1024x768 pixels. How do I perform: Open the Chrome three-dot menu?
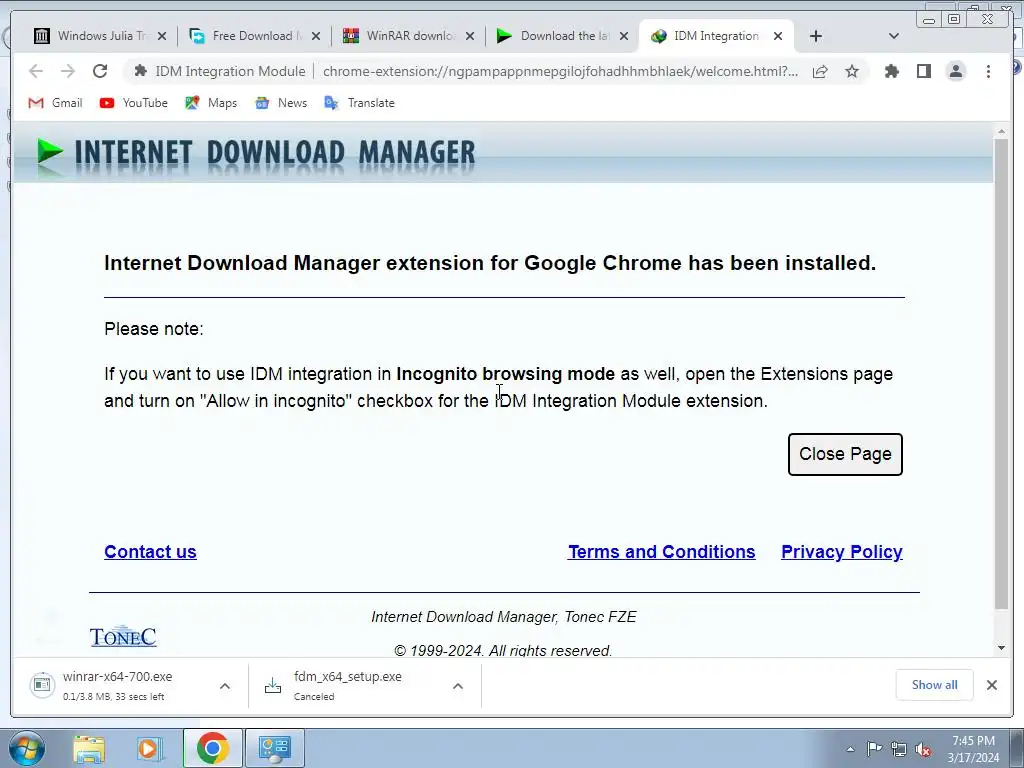tap(988, 71)
